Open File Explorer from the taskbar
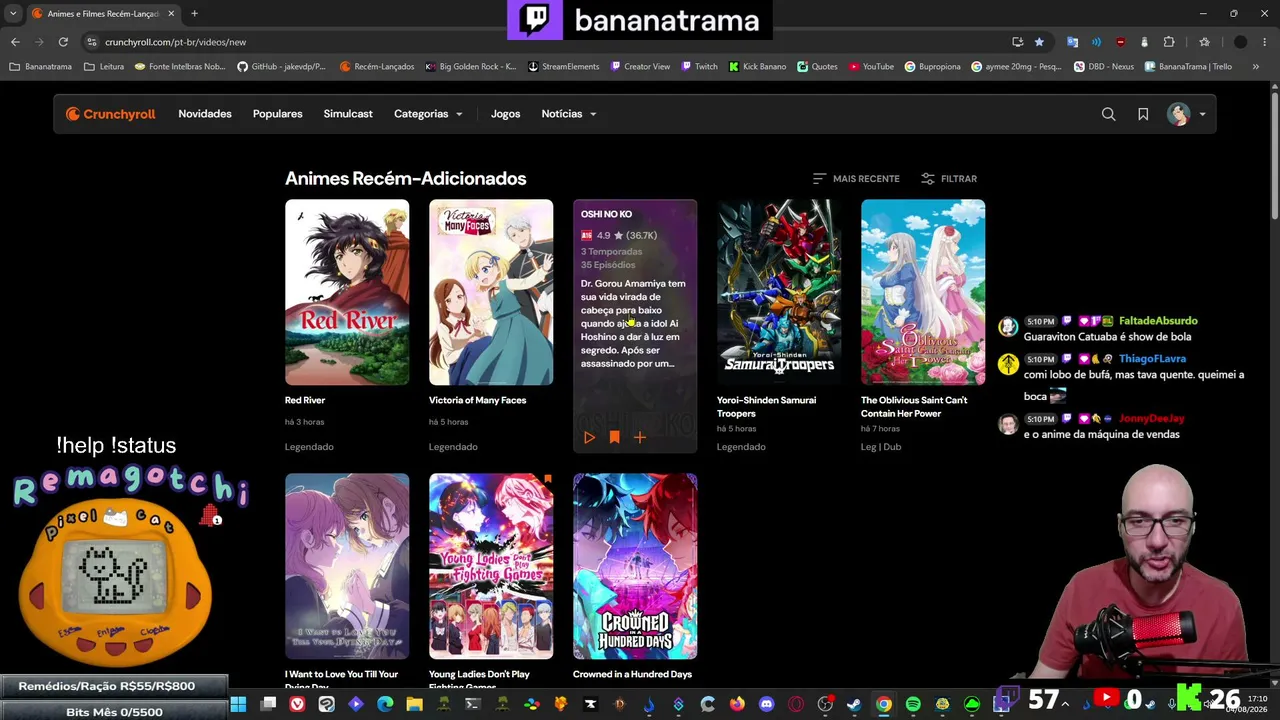The width and height of the screenshot is (1280, 720). pos(414,704)
